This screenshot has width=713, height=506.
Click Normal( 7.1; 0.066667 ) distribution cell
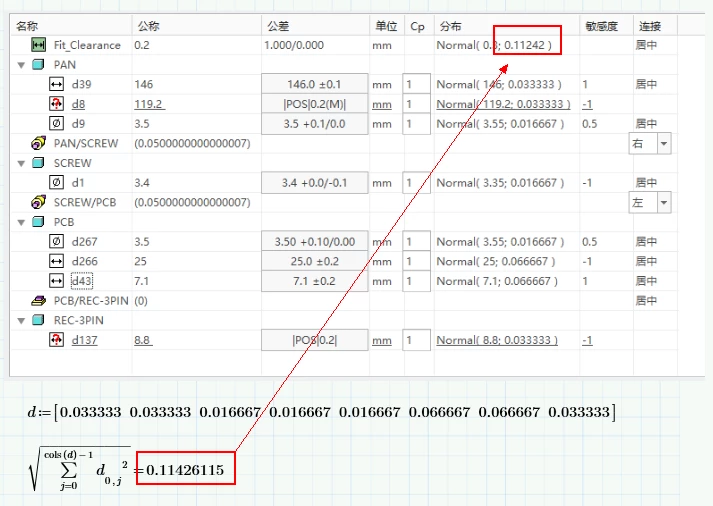497,281
